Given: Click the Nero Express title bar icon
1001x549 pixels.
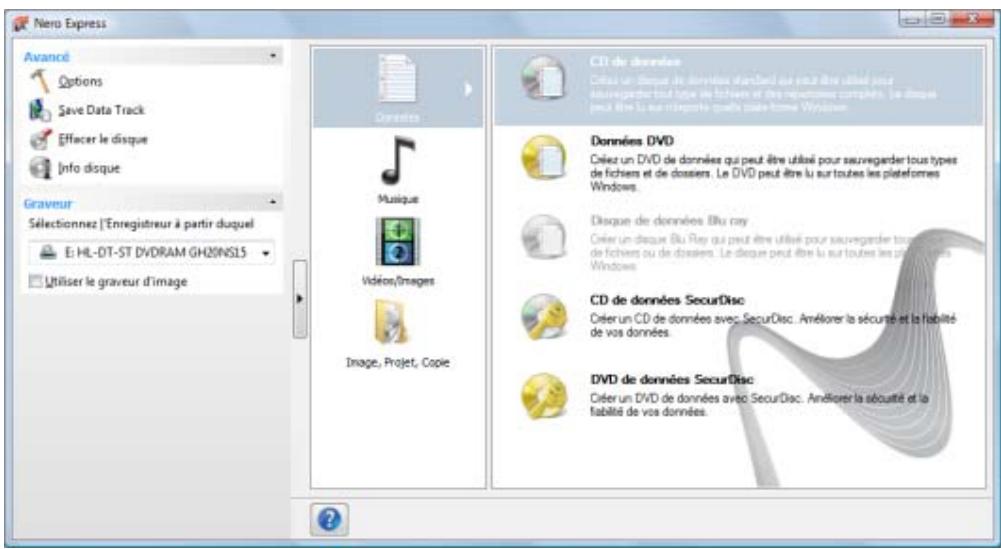Looking at the screenshot, I should pos(20,24).
